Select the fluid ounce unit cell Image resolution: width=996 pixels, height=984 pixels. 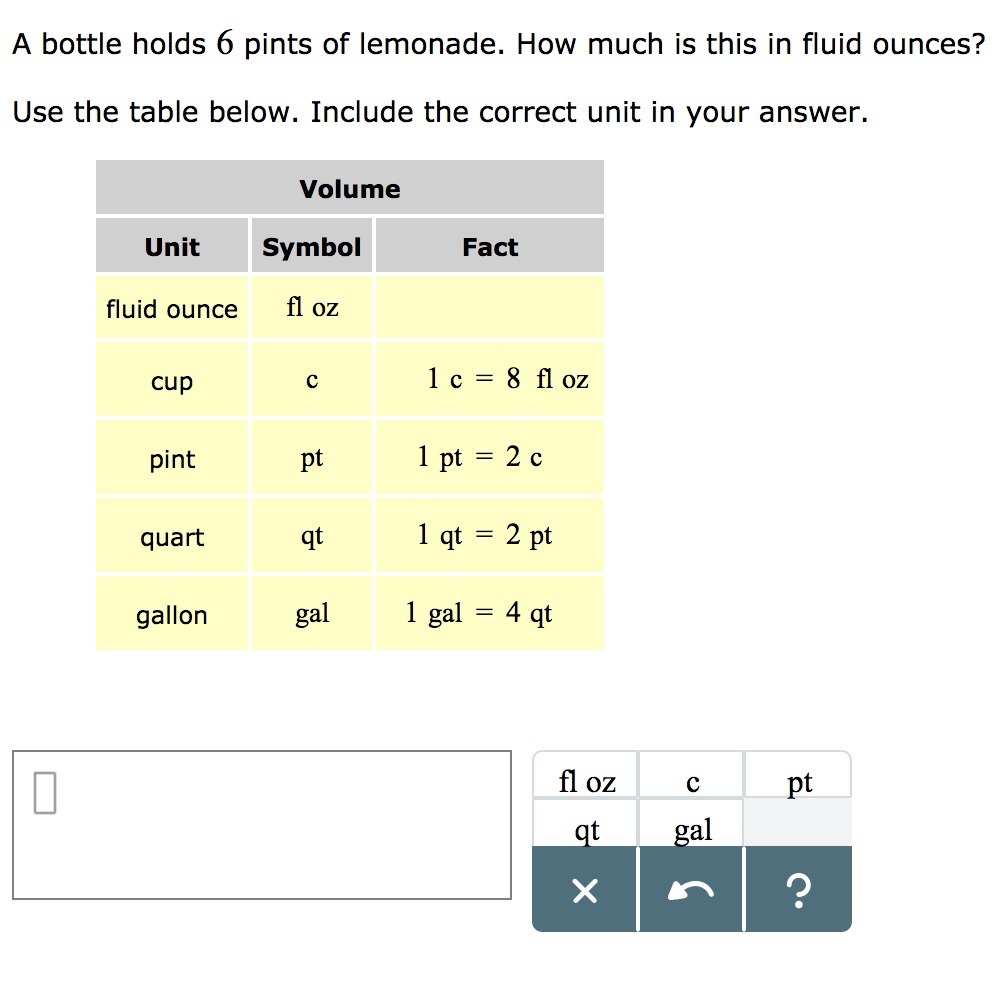tap(172, 309)
